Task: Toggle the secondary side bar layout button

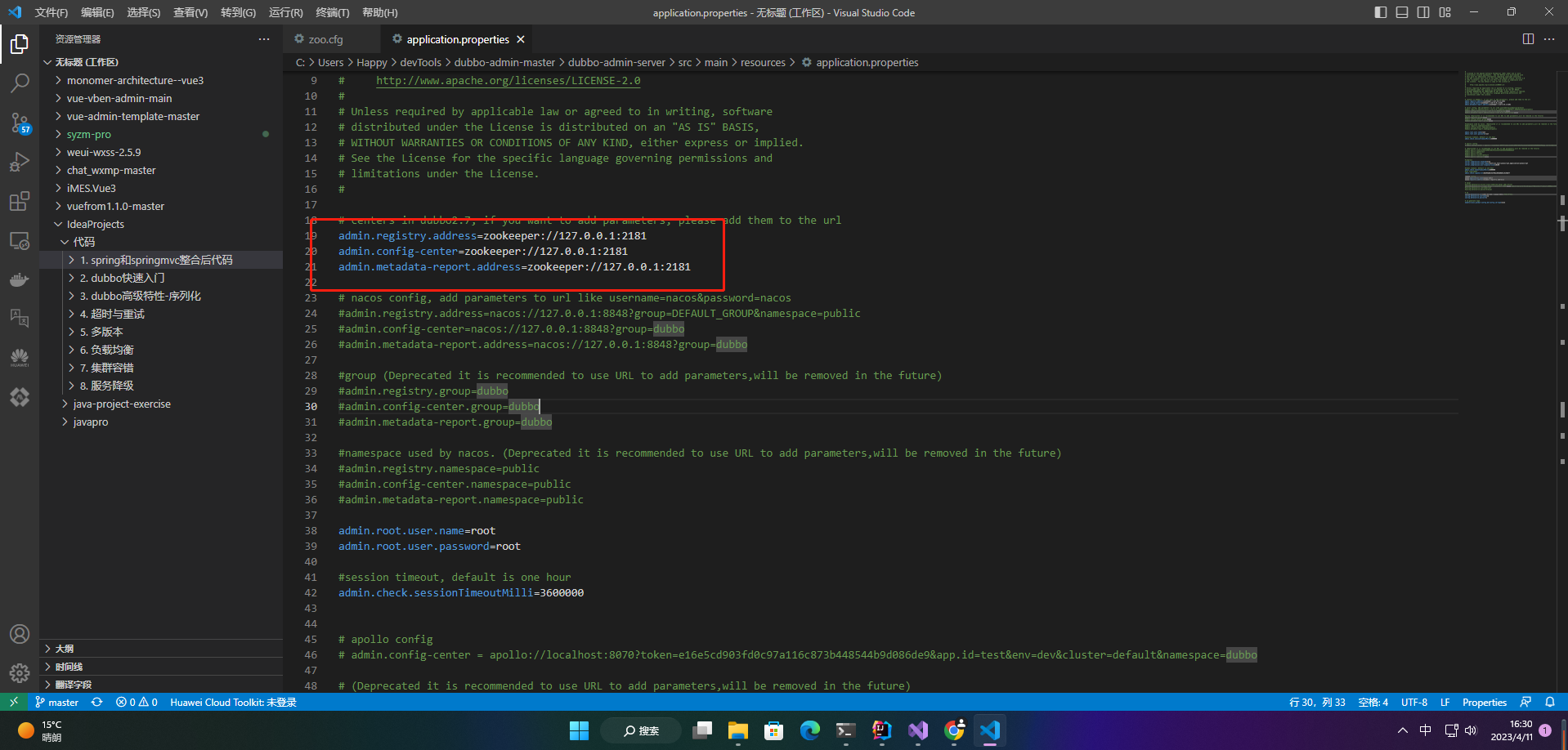Action: (x=1423, y=12)
